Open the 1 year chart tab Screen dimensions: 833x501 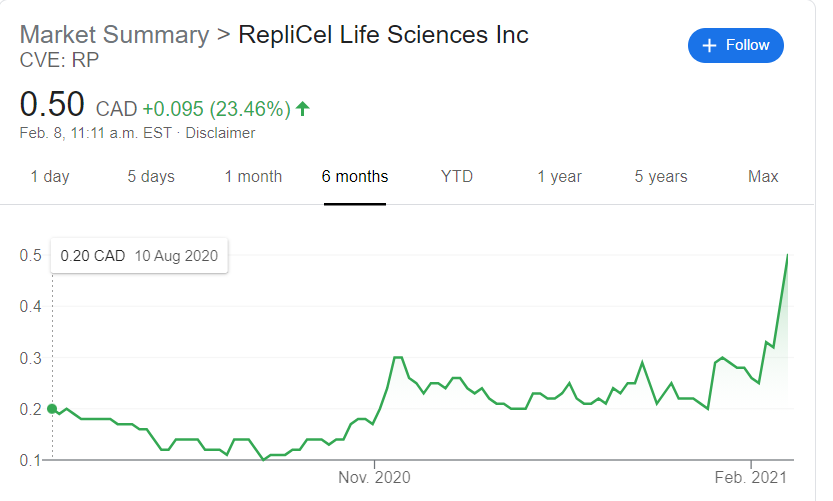coord(559,177)
